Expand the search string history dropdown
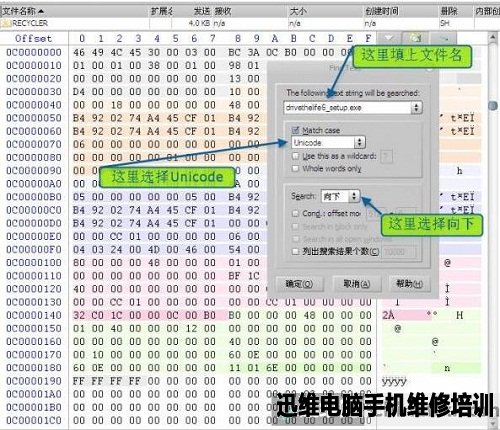Image resolution: width=500 pixels, height=430 pixels. pyautogui.click(x=416, y=108)
